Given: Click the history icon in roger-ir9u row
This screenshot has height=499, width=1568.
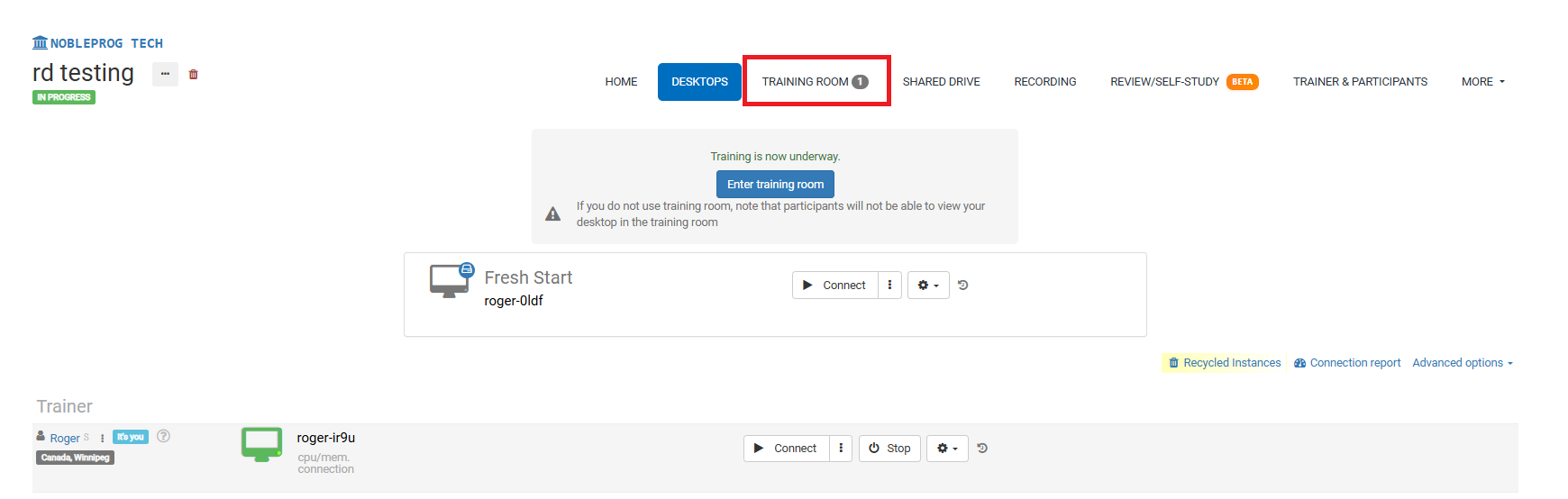Looking at the screenshot, I should pos(982,449).
